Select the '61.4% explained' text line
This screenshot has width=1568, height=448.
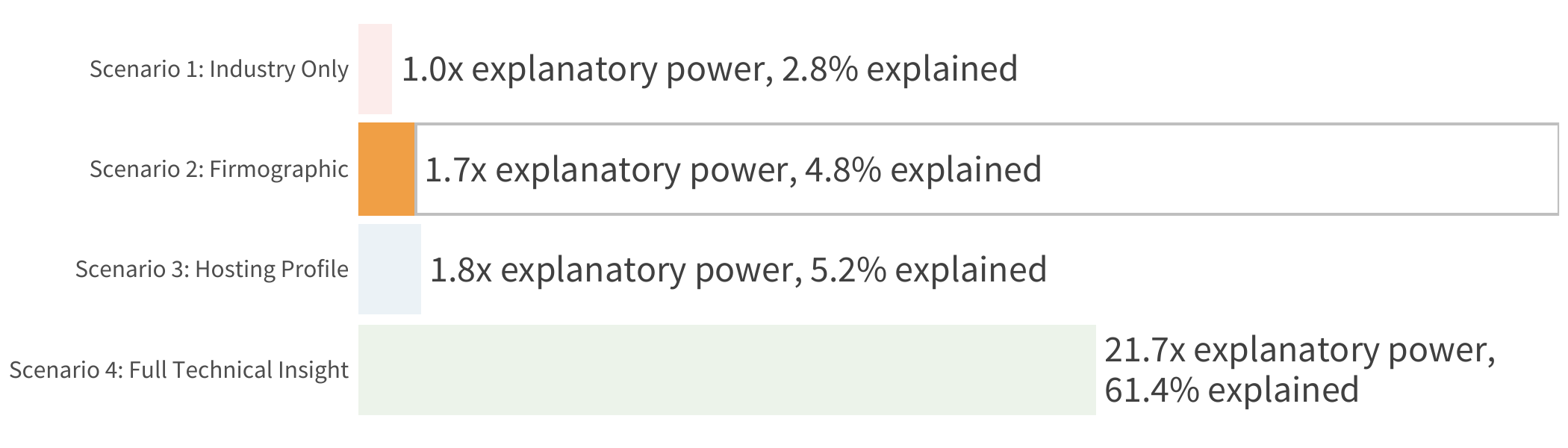tap(1231, 390)
